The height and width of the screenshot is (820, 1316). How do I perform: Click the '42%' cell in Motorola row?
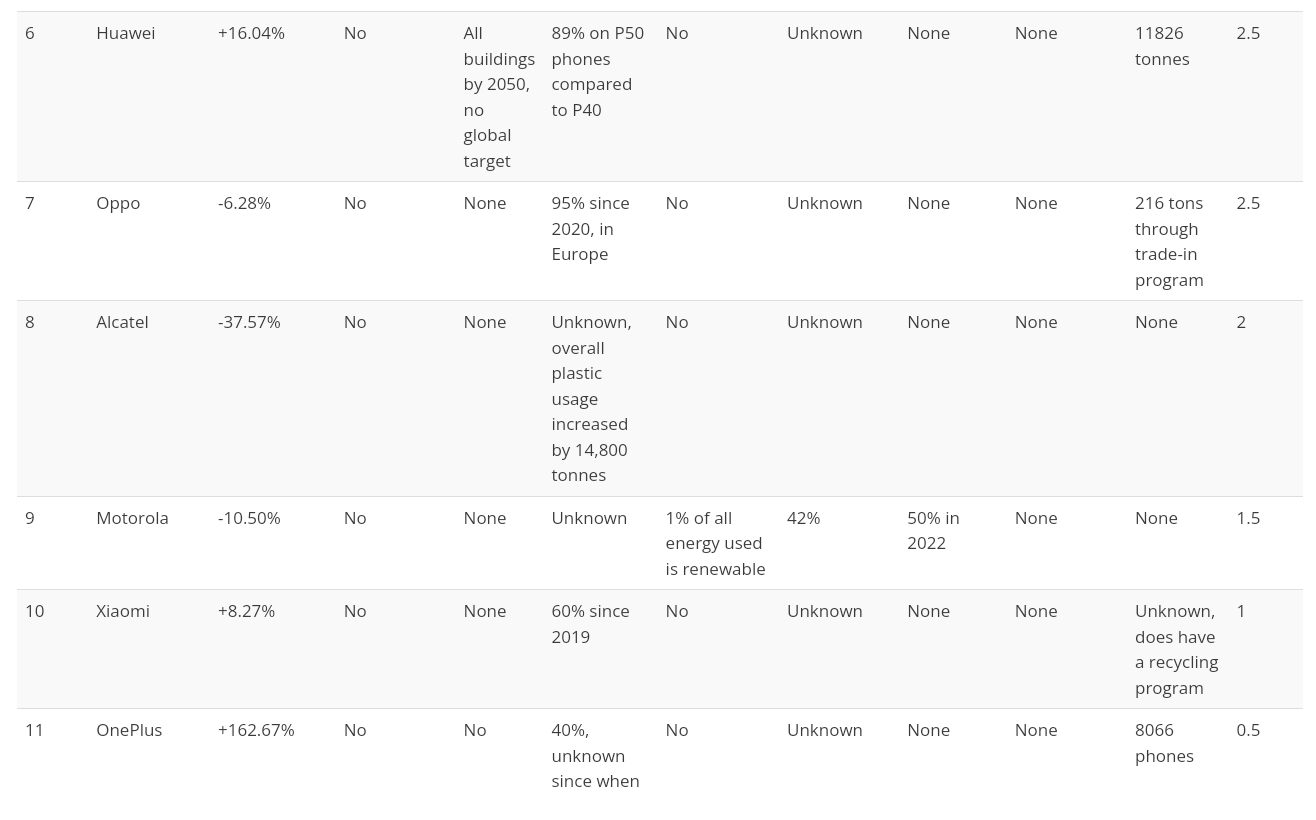(803, 518)
